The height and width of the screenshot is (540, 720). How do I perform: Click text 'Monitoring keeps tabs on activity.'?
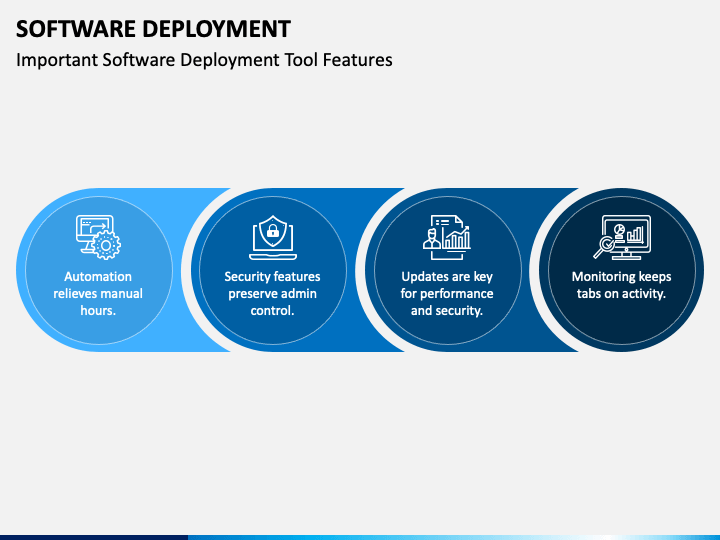tap(621, 285)
